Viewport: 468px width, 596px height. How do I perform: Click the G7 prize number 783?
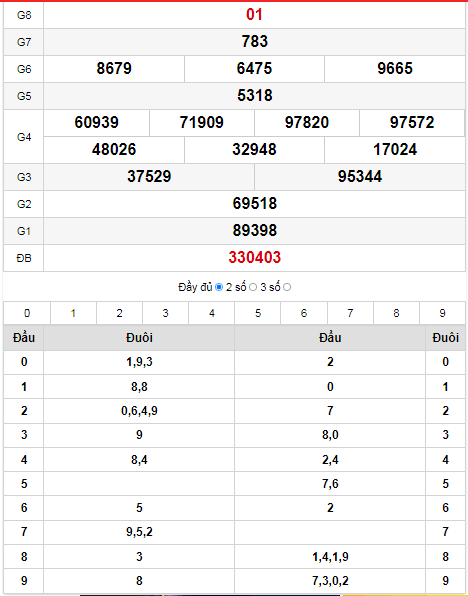pos(254,41)
